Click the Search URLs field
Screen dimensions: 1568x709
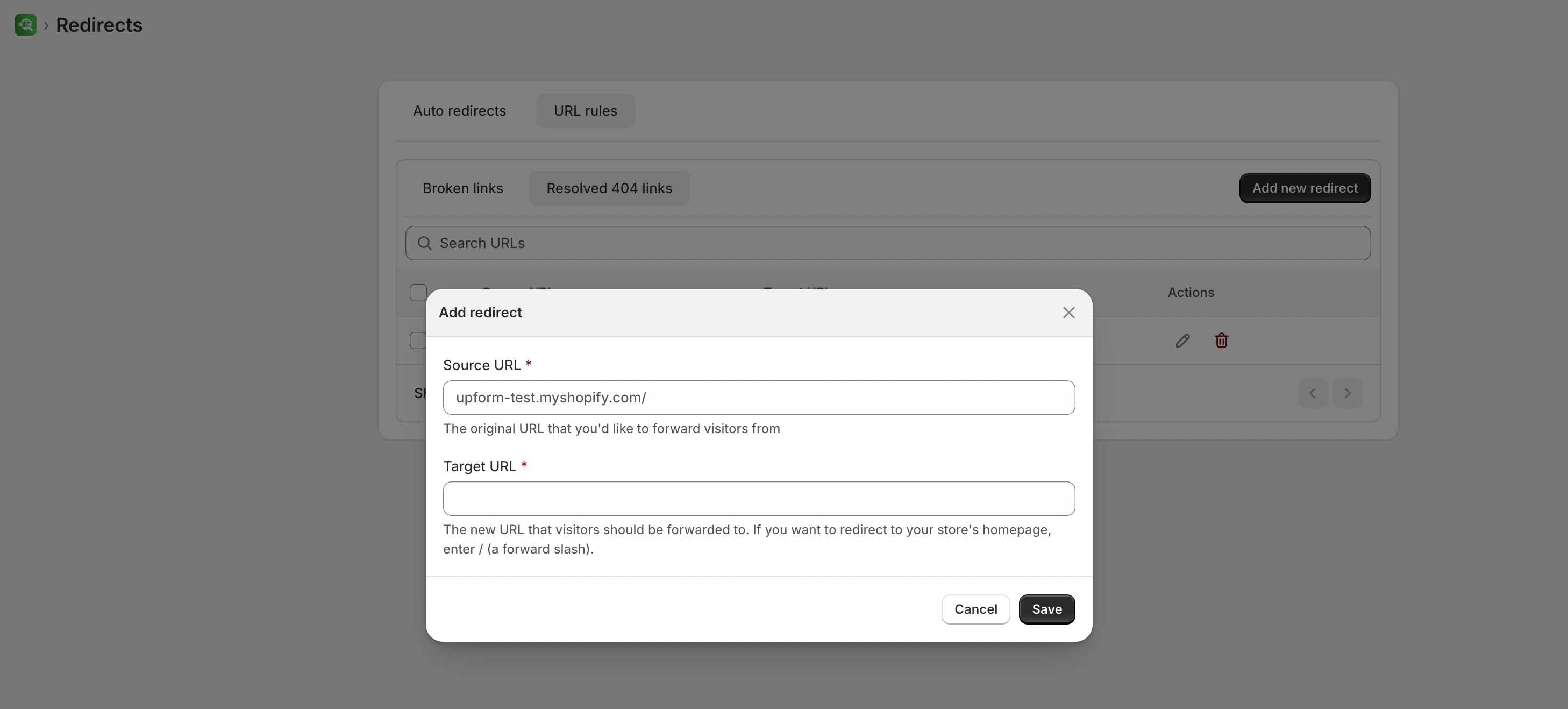point(887,243)
